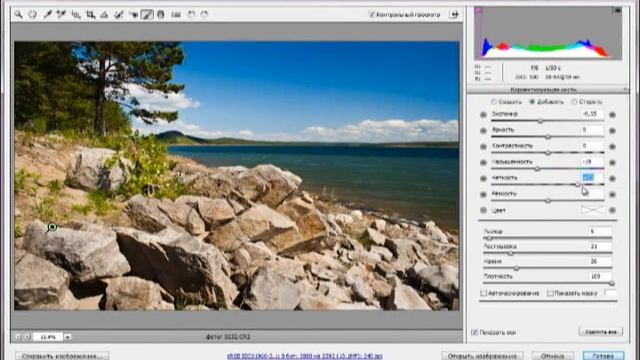Screen dimensions: 640x360
Task: Toggle full screen mode icon
Action: 454,15
